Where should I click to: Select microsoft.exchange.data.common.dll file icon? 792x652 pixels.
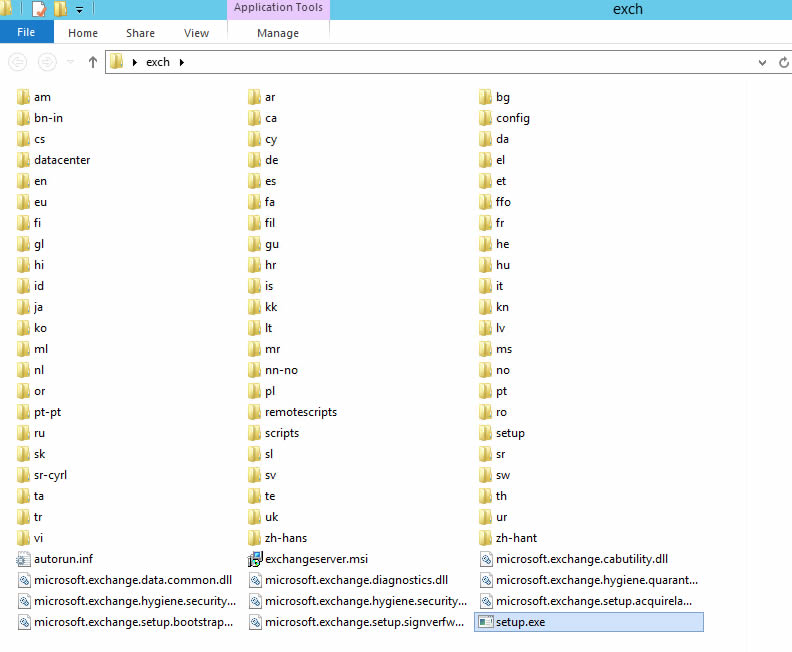pyautogui.click(x=24, y=580)
